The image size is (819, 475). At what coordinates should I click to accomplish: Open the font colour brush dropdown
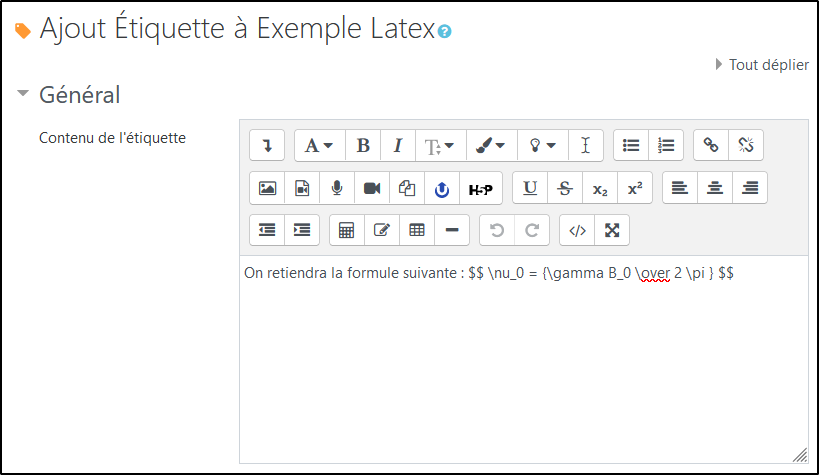(491, 145)
